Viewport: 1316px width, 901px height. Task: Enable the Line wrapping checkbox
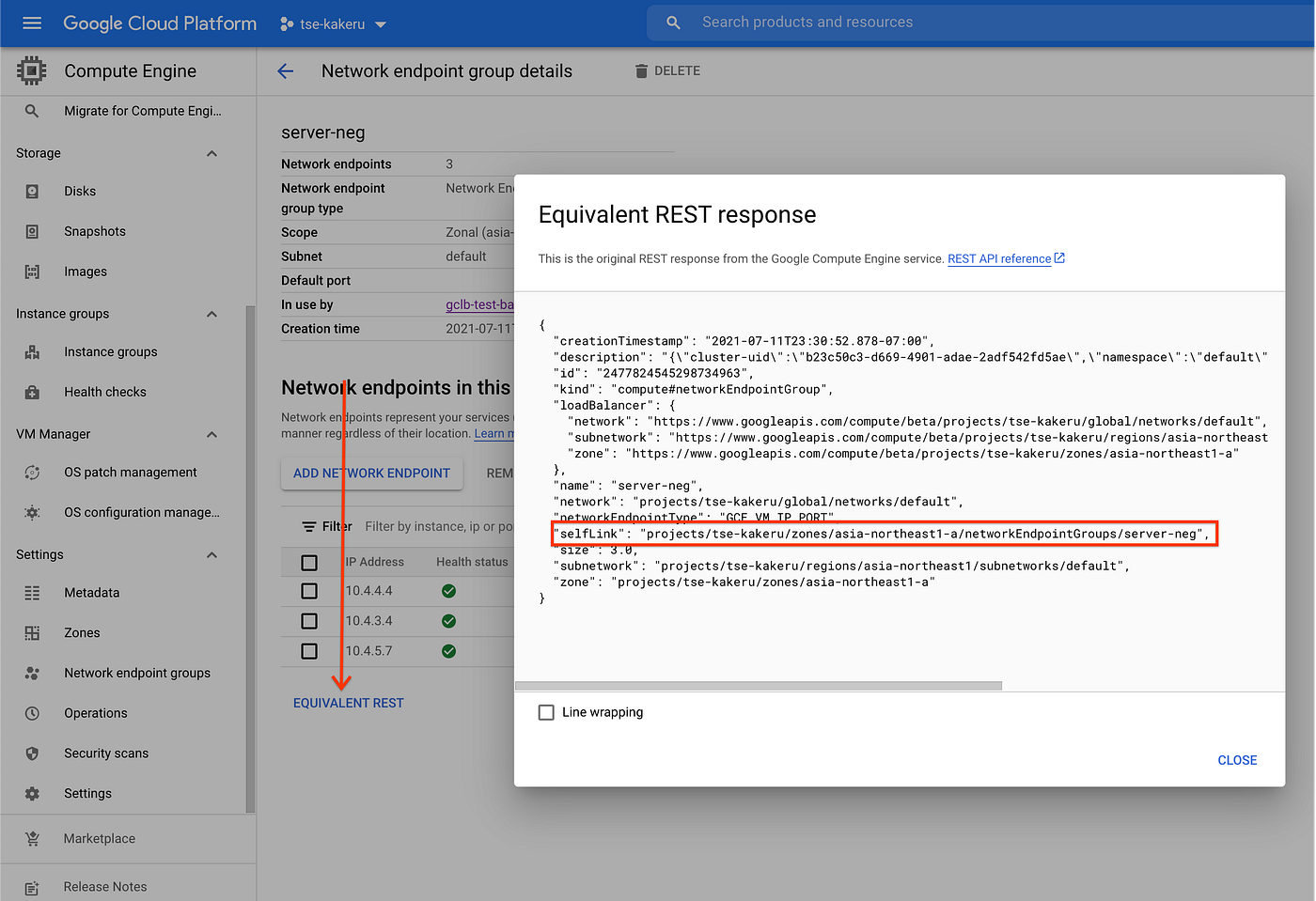pos(546,712)
